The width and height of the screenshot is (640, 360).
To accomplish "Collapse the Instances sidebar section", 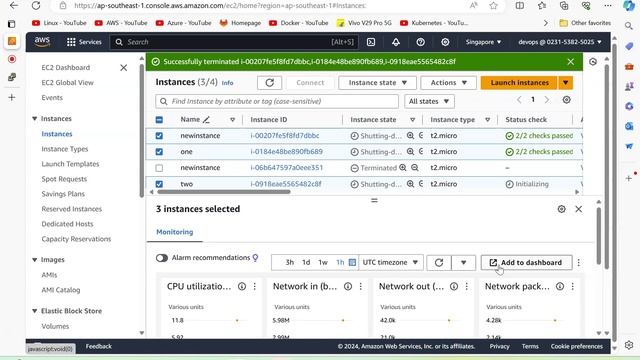I will [34, 119].
